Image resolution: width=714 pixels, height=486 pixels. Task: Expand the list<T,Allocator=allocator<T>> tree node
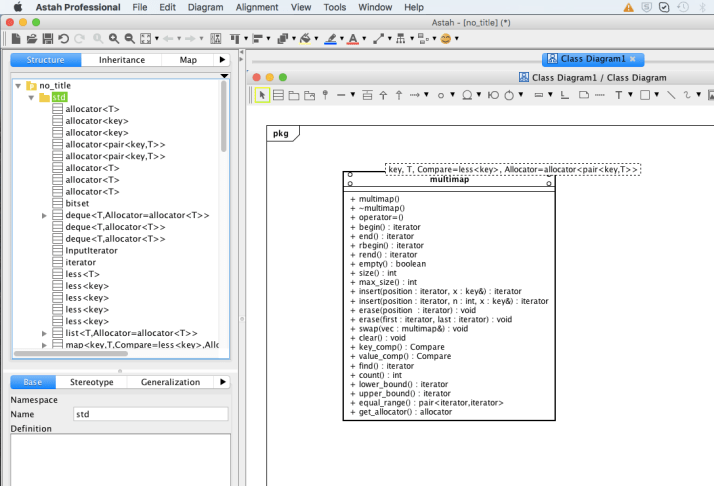coord(44,333)
